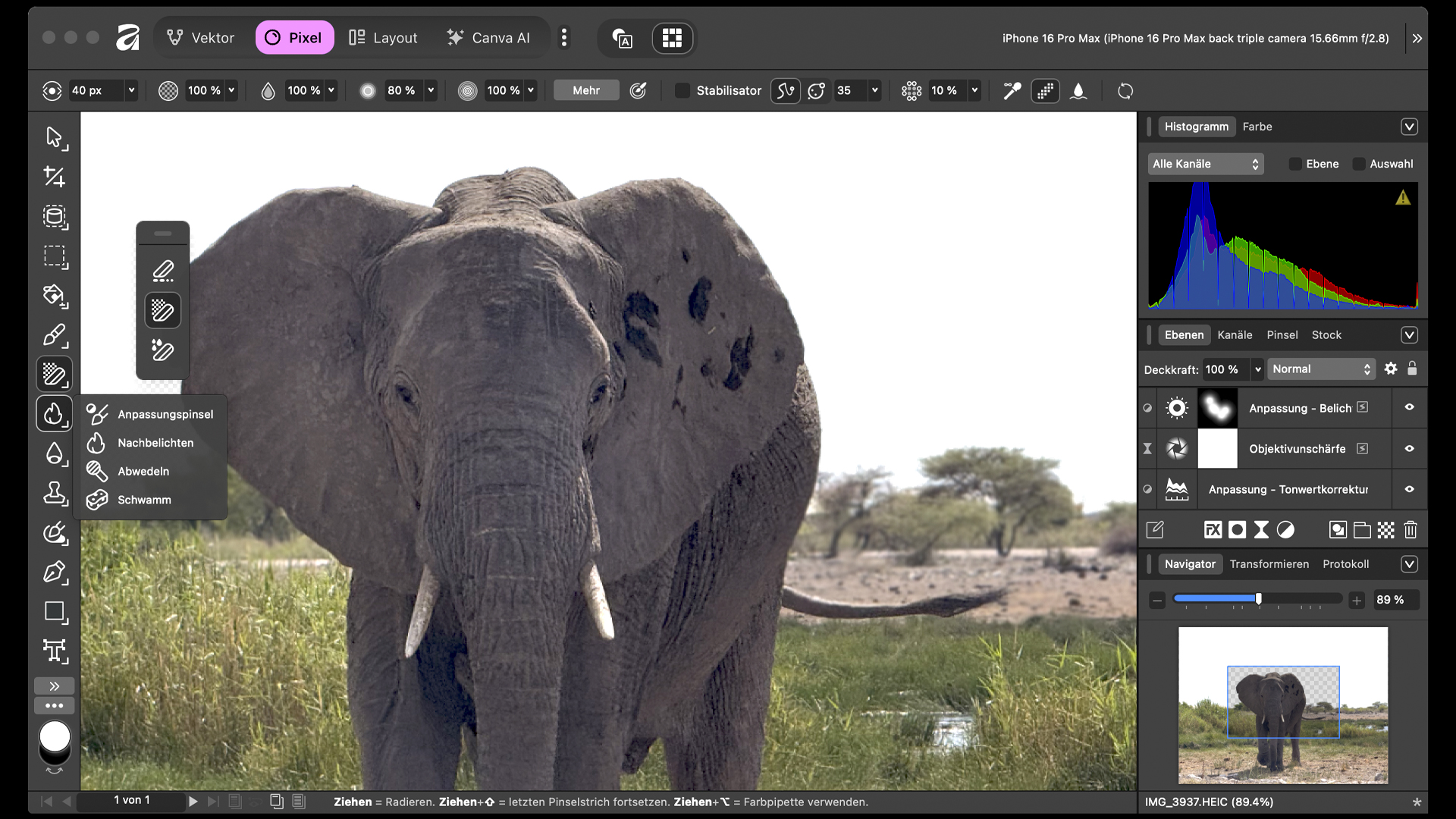Choose Nachbelichten from the flyout menu
Image resolution: width=1456 pixels, height=819 pixels.
coord(155,443)
